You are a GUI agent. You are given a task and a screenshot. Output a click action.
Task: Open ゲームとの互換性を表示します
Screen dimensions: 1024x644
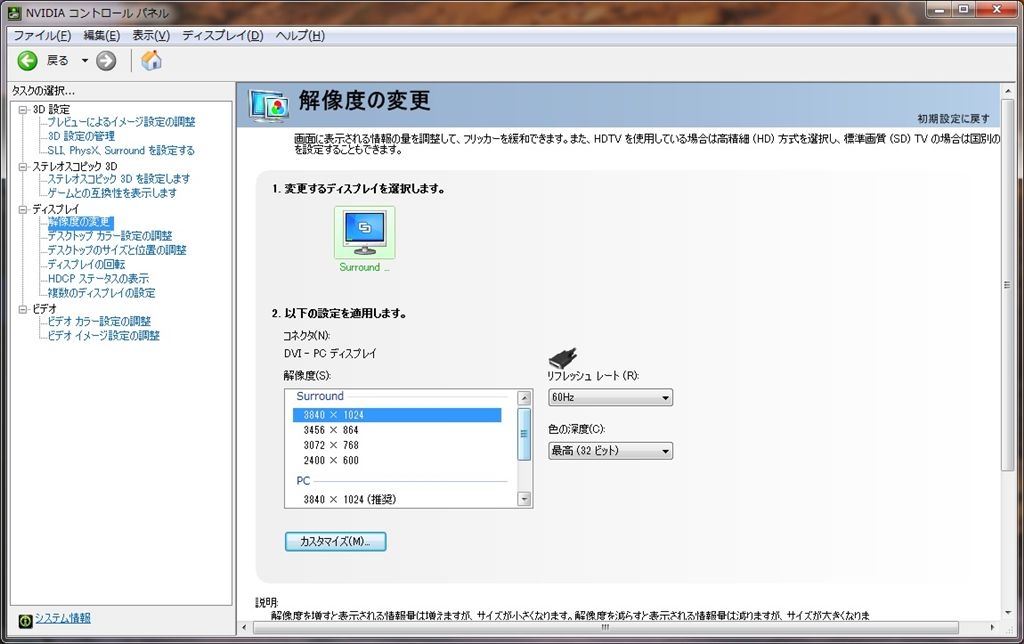[x=112, y=193]
